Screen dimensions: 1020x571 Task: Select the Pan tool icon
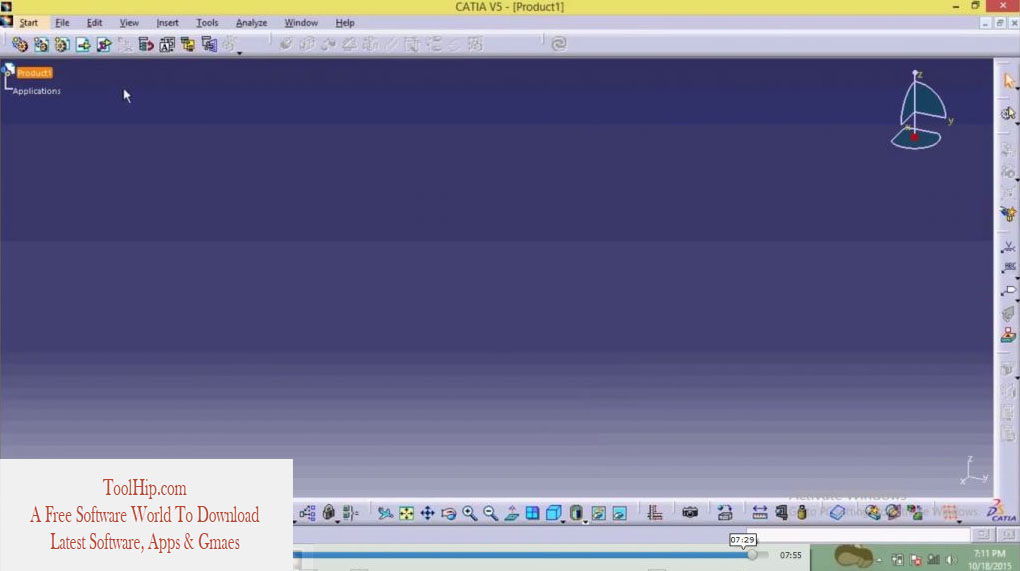pos(427,513)
